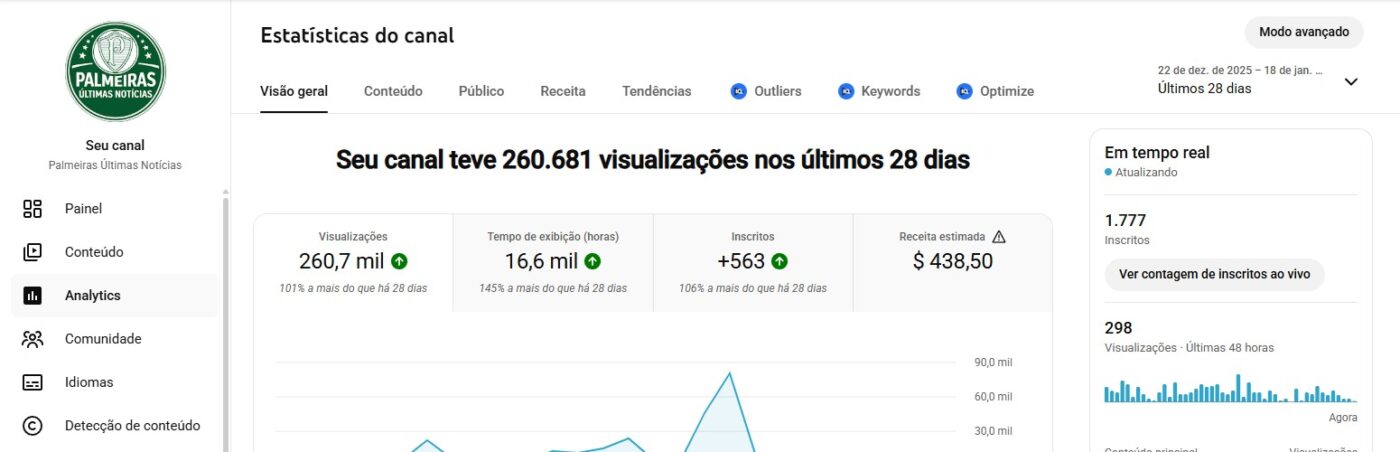Click the 16,6 mil watch hours value

[x=541, y=262]
